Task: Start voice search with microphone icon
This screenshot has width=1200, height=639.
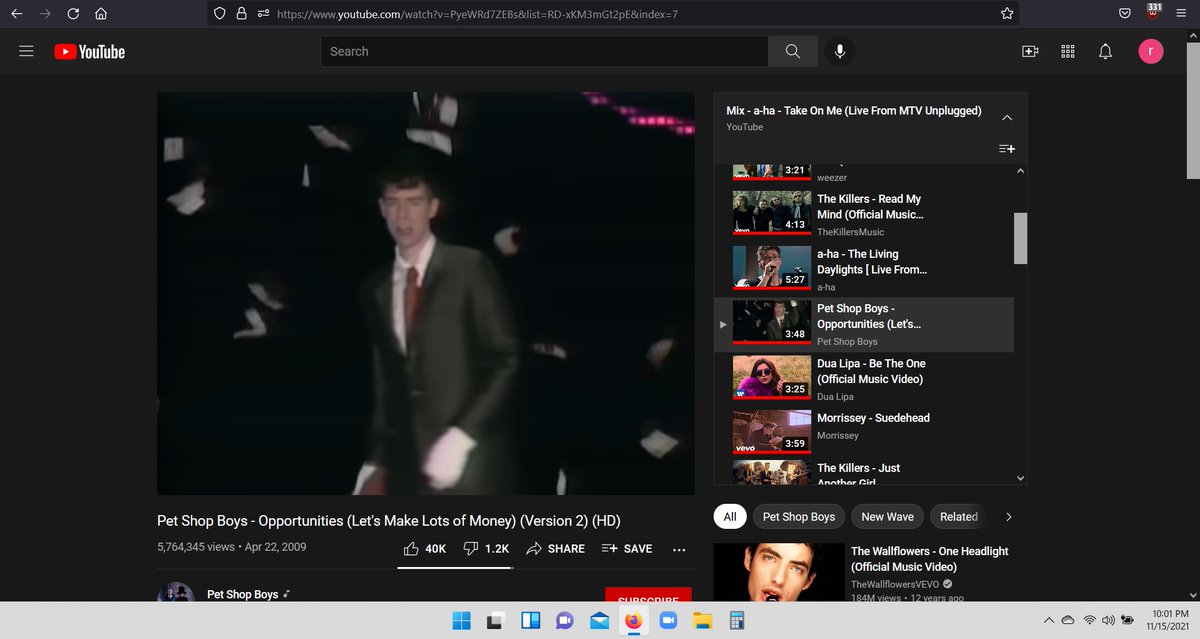Action: [840, 51]
